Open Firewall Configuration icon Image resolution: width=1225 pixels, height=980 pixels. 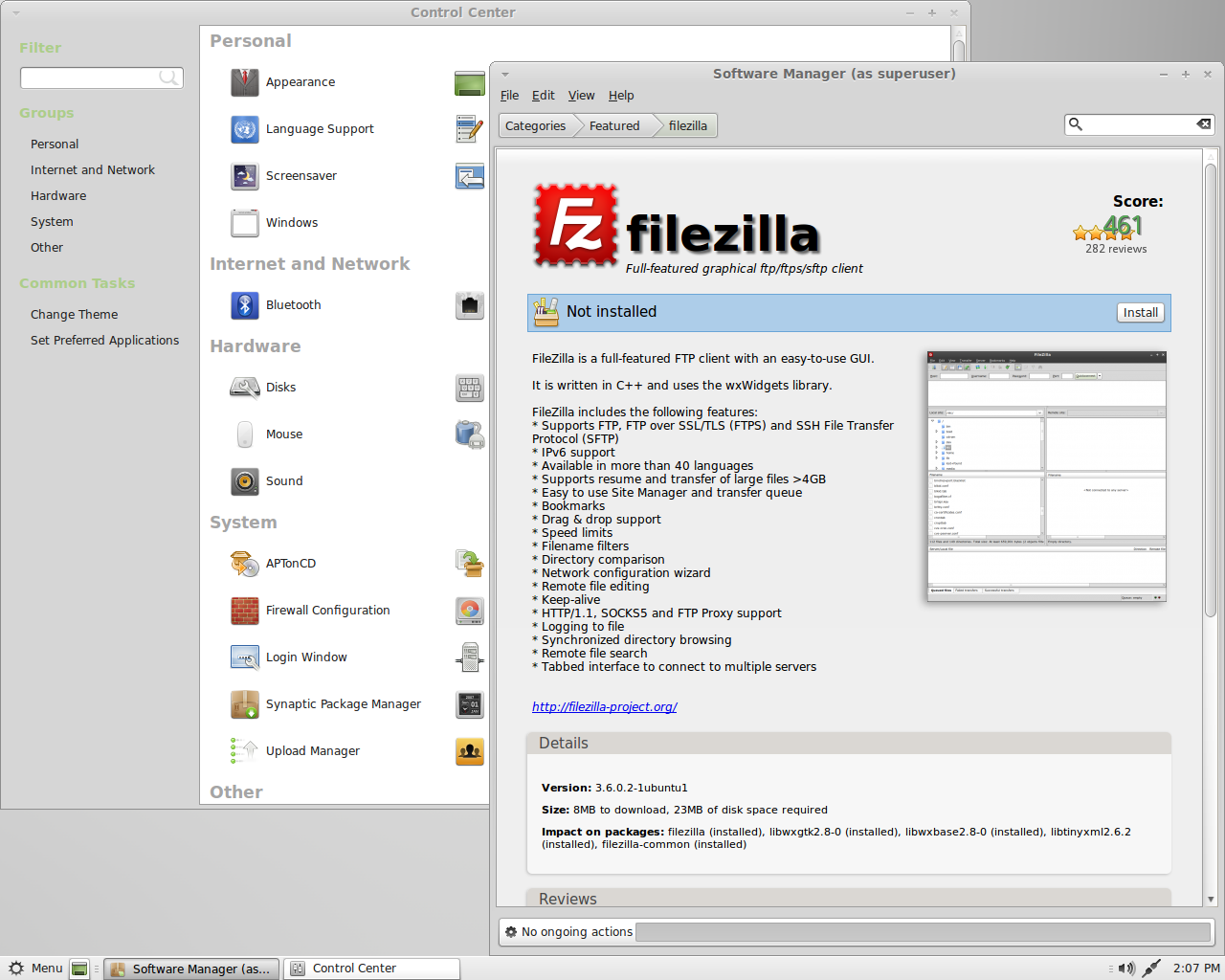pyautogui.click(x=245, y=611)
